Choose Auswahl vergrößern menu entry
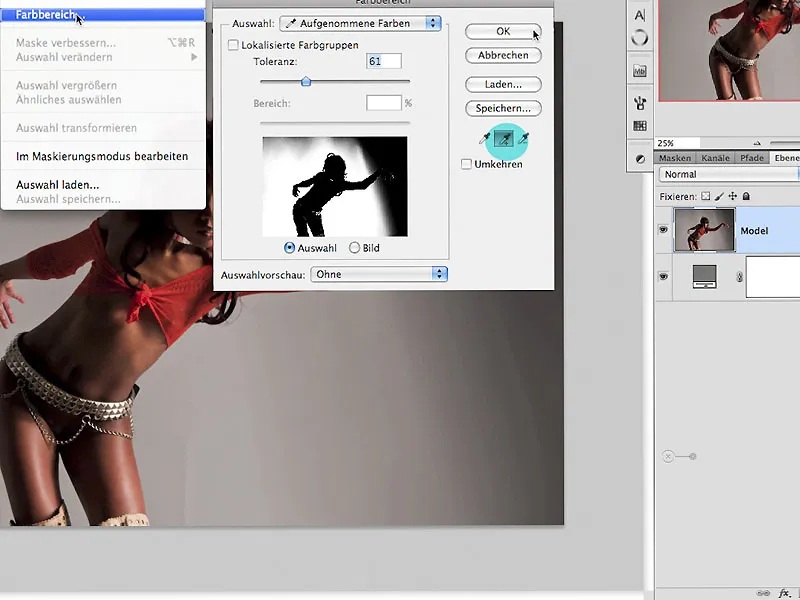Image resolution: width=800 pixels, height=600 pixels. click(x=103, y=85)
